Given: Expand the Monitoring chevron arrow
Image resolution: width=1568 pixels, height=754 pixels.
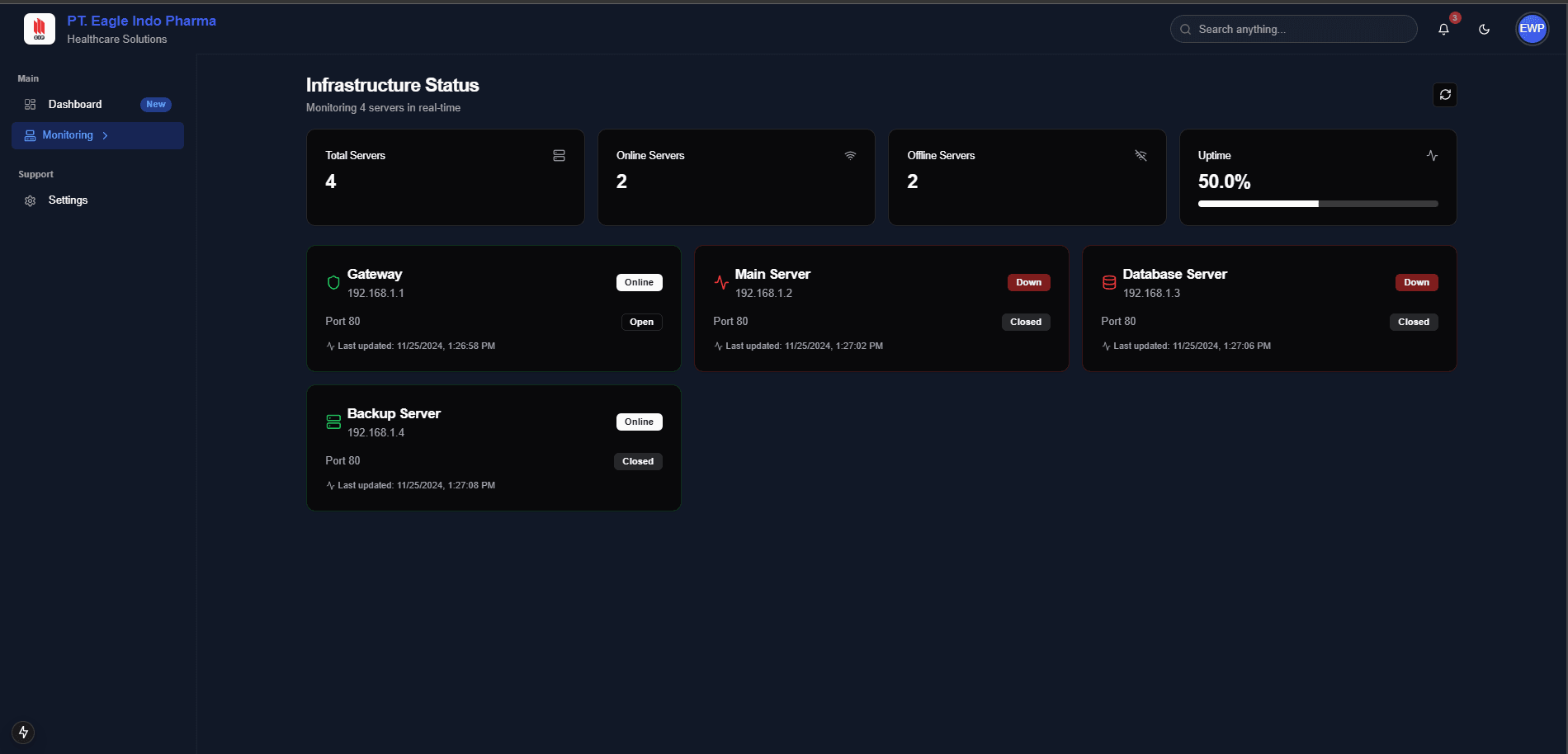Looking at the screenshot, I should pyautogui.click(x=105, y=136).
